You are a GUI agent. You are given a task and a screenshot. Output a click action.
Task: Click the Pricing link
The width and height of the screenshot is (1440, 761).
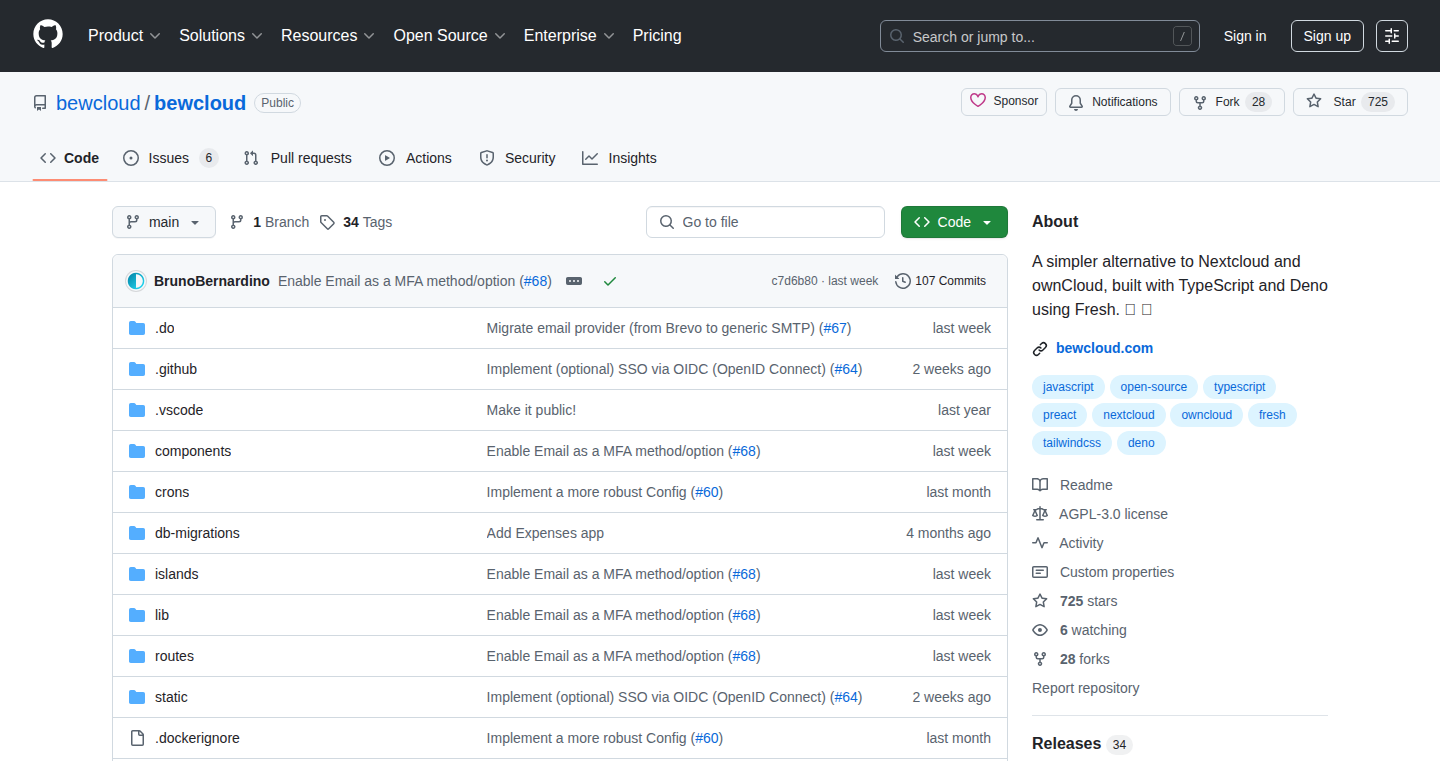pos(657,35)
